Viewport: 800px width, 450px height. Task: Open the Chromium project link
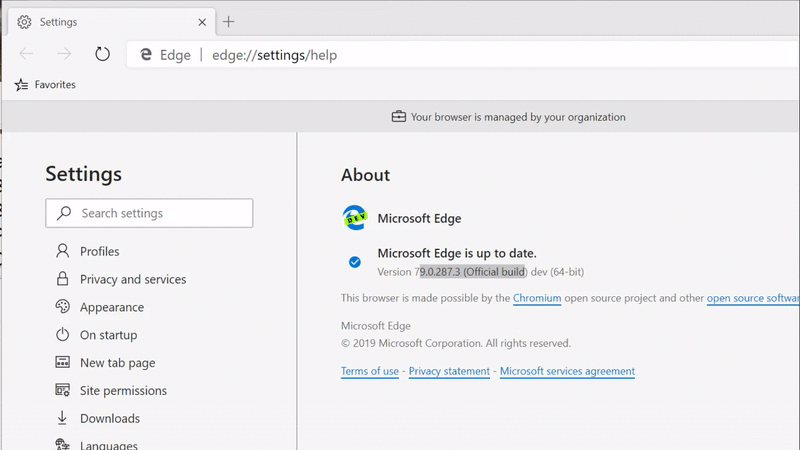point(537,298)
